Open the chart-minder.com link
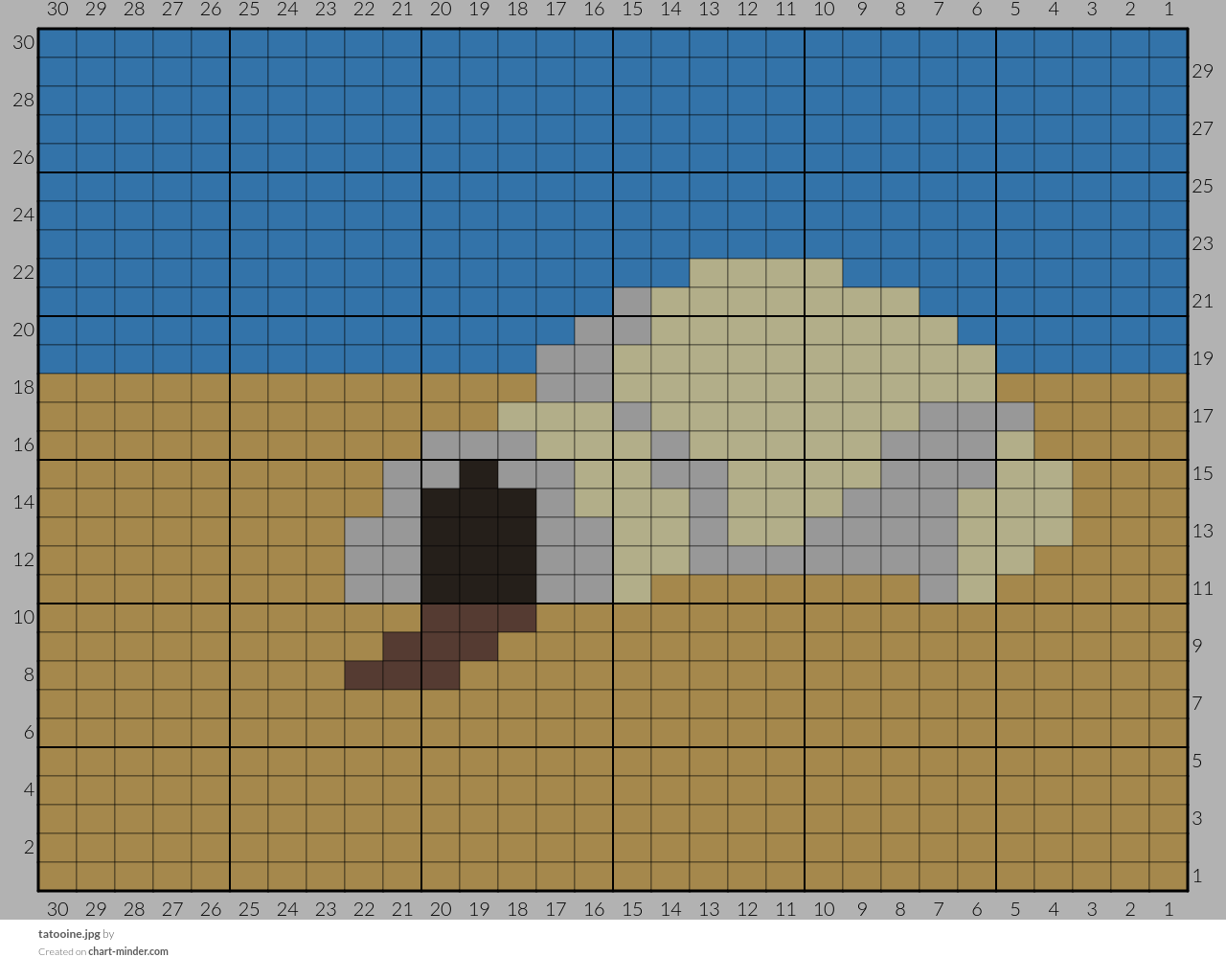The width and height of the screenshot is (1226, 980). (128, 951)
